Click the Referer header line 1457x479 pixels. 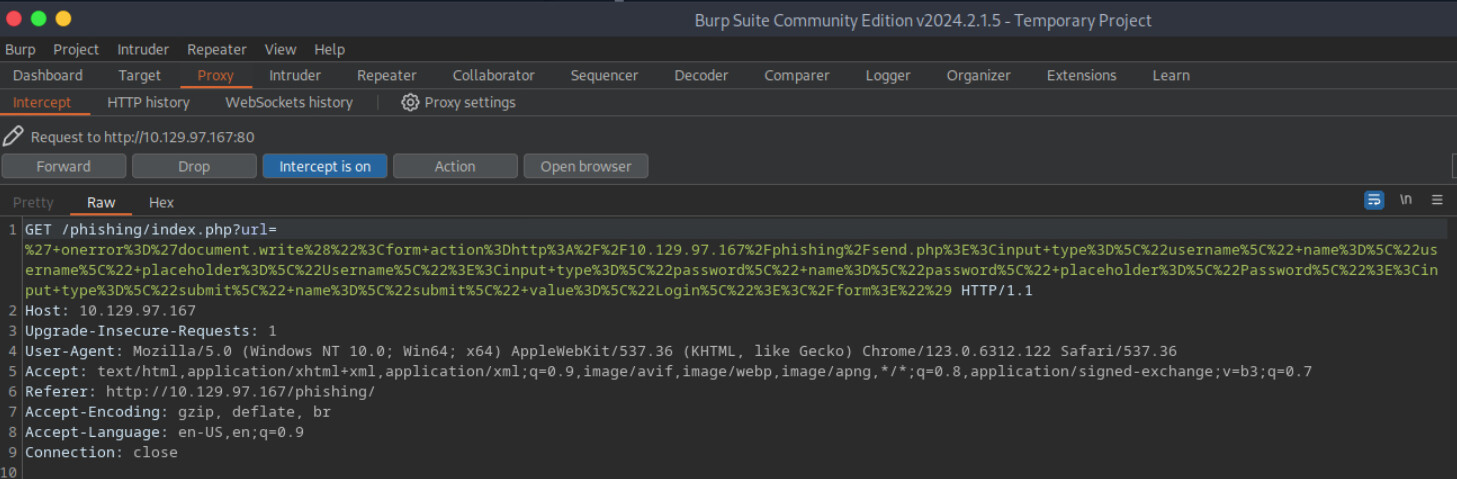click(200, 391)
